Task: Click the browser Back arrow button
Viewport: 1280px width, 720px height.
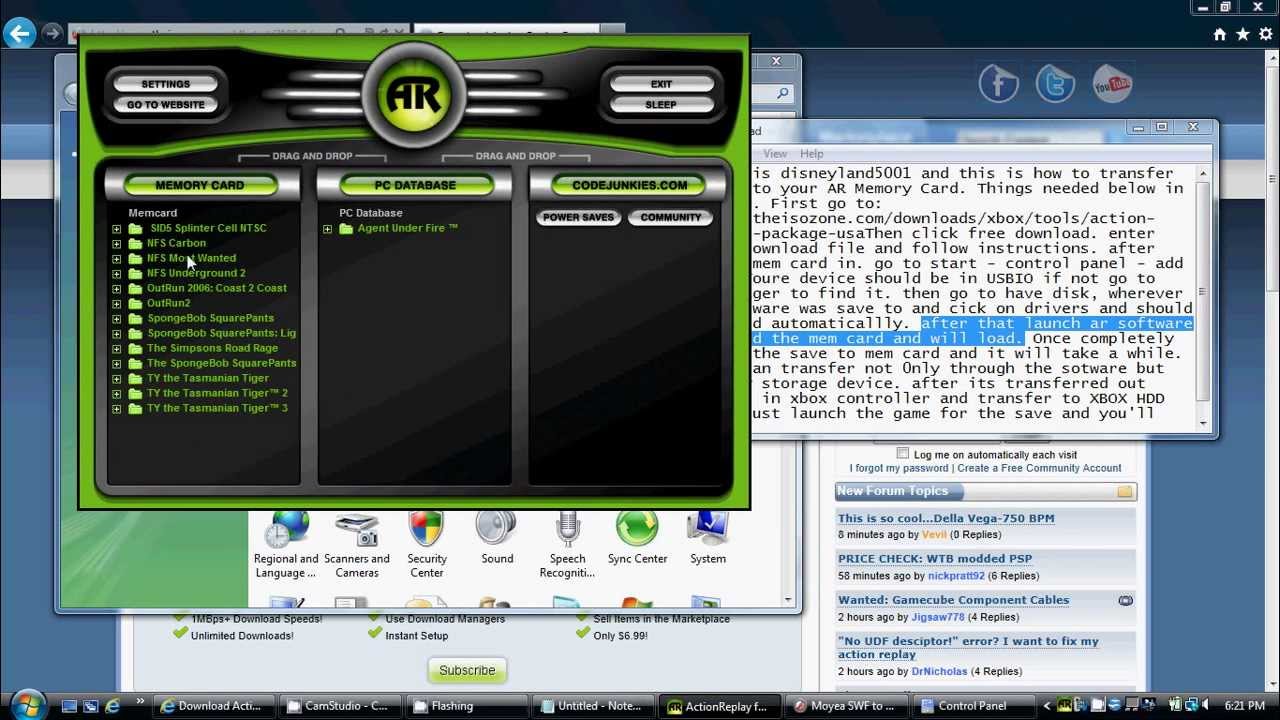Action: (x=20, y=33)
